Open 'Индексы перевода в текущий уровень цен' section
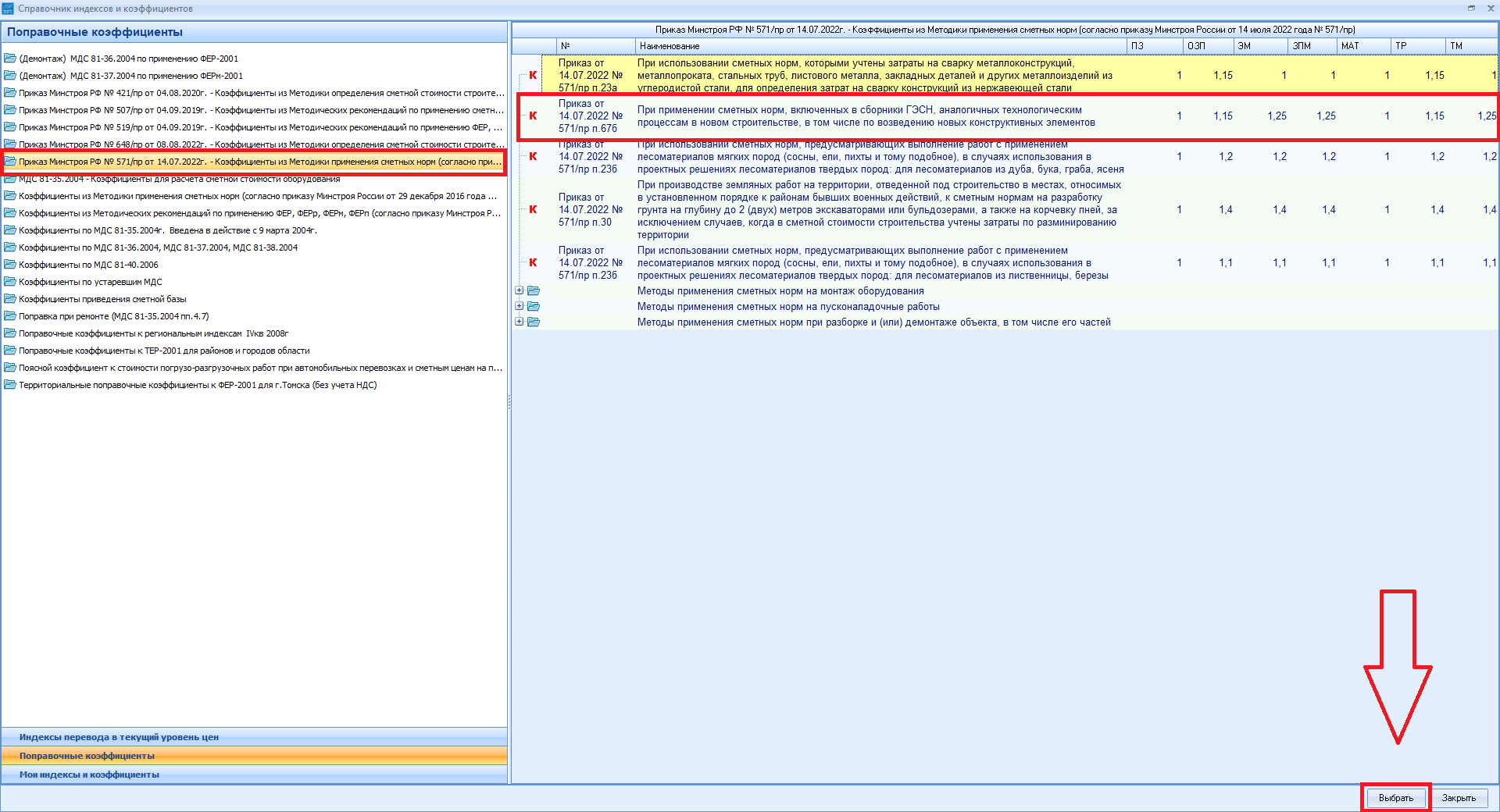This screenshot has height=812, width=1500. (x=254, y=737)
